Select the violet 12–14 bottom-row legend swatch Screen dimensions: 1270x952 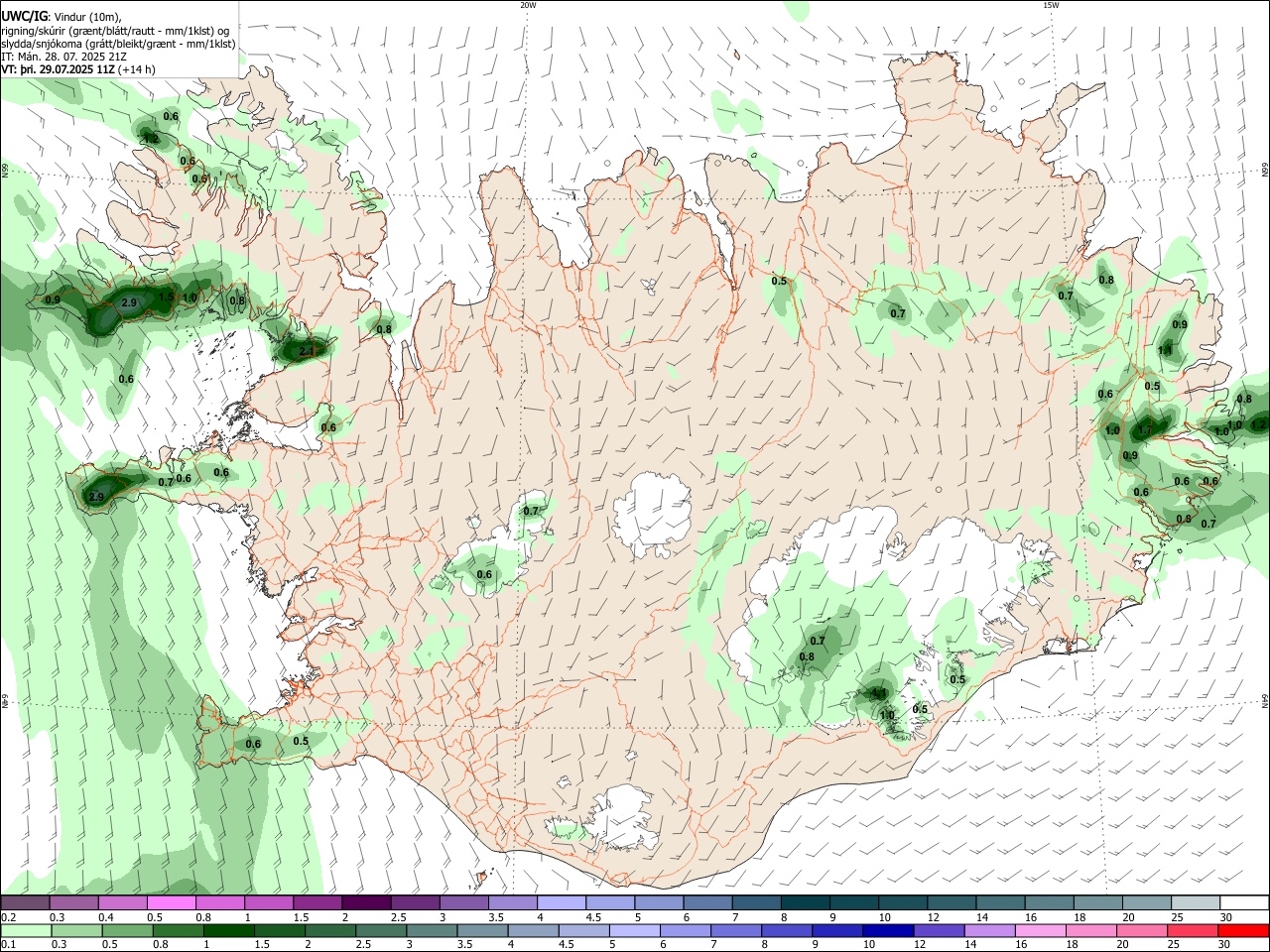point(938,931)
